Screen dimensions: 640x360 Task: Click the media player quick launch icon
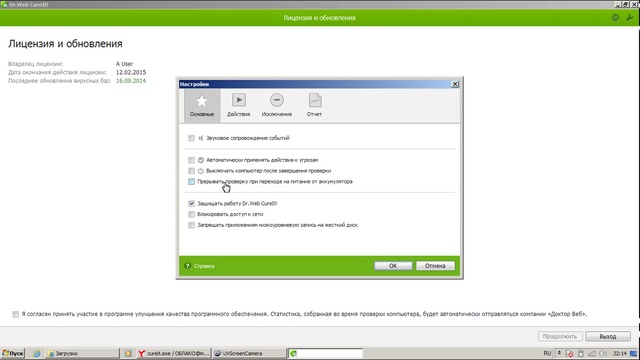[128, 353]
